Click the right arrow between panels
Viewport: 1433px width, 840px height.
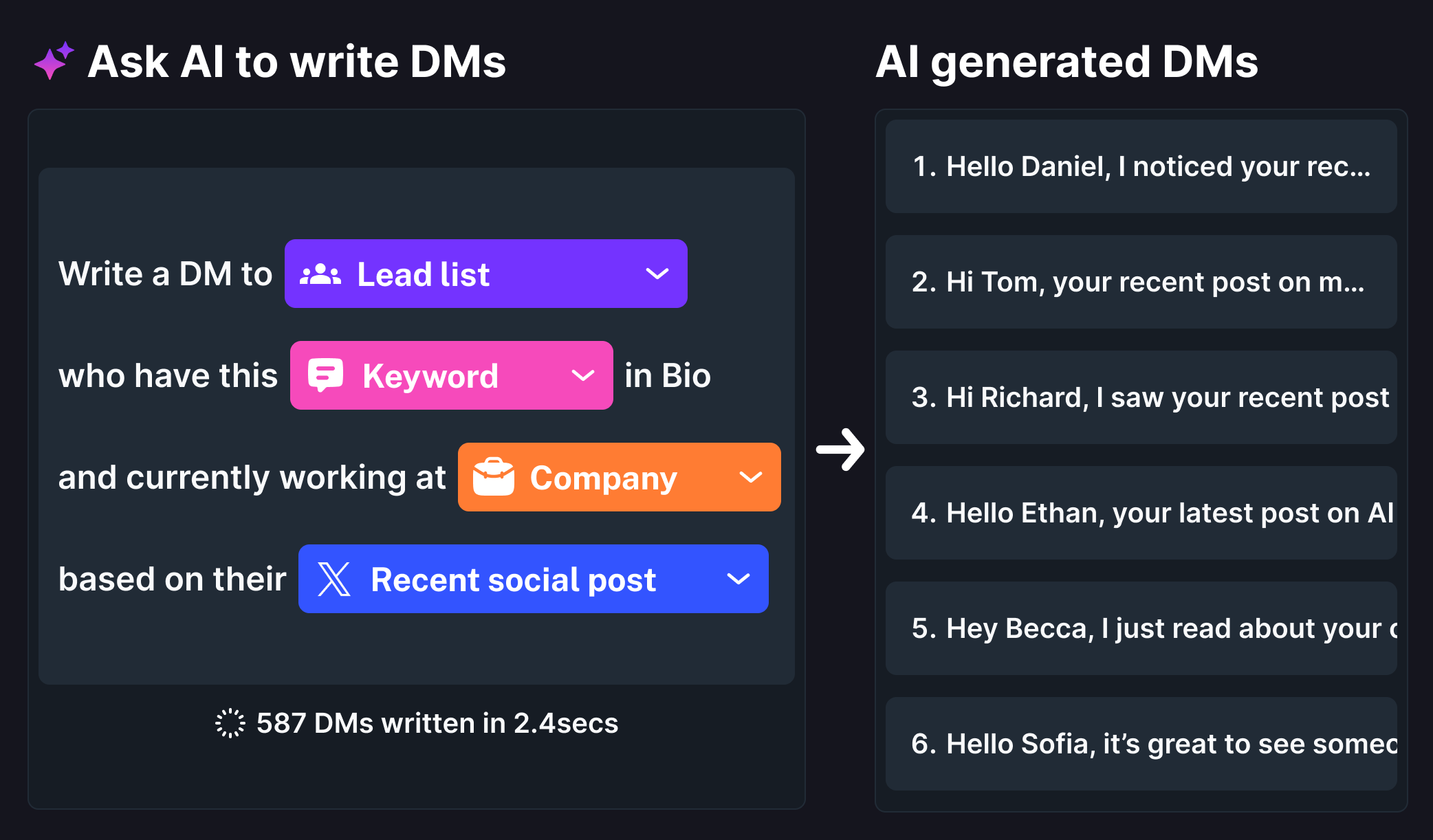pos(840,450)
